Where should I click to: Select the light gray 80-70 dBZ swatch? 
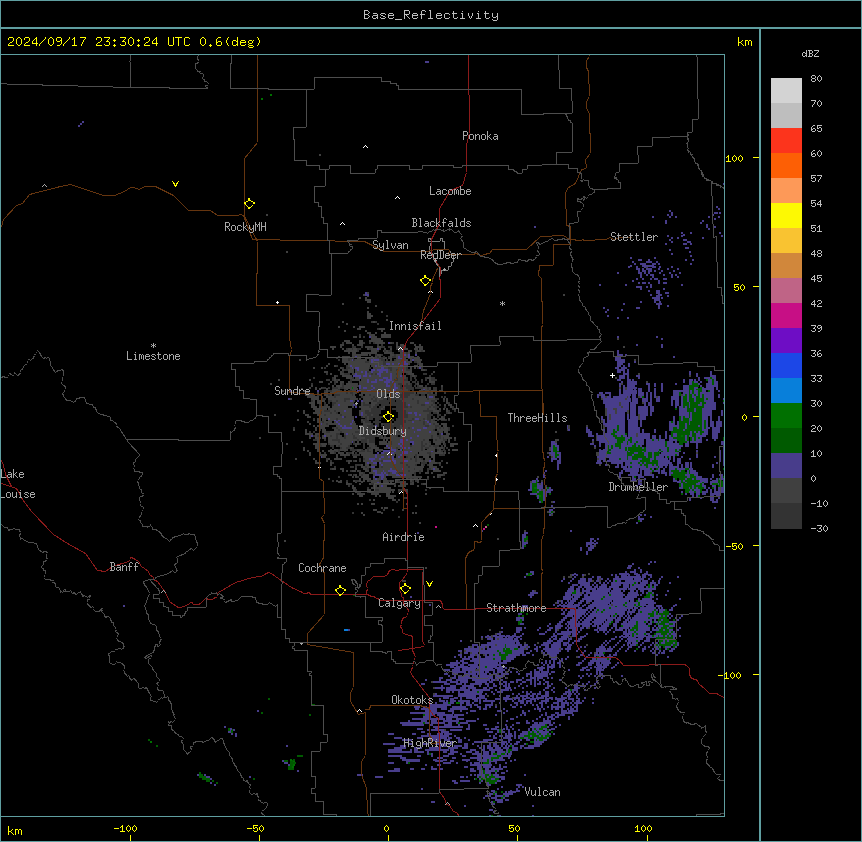click(x=786, y=91)
